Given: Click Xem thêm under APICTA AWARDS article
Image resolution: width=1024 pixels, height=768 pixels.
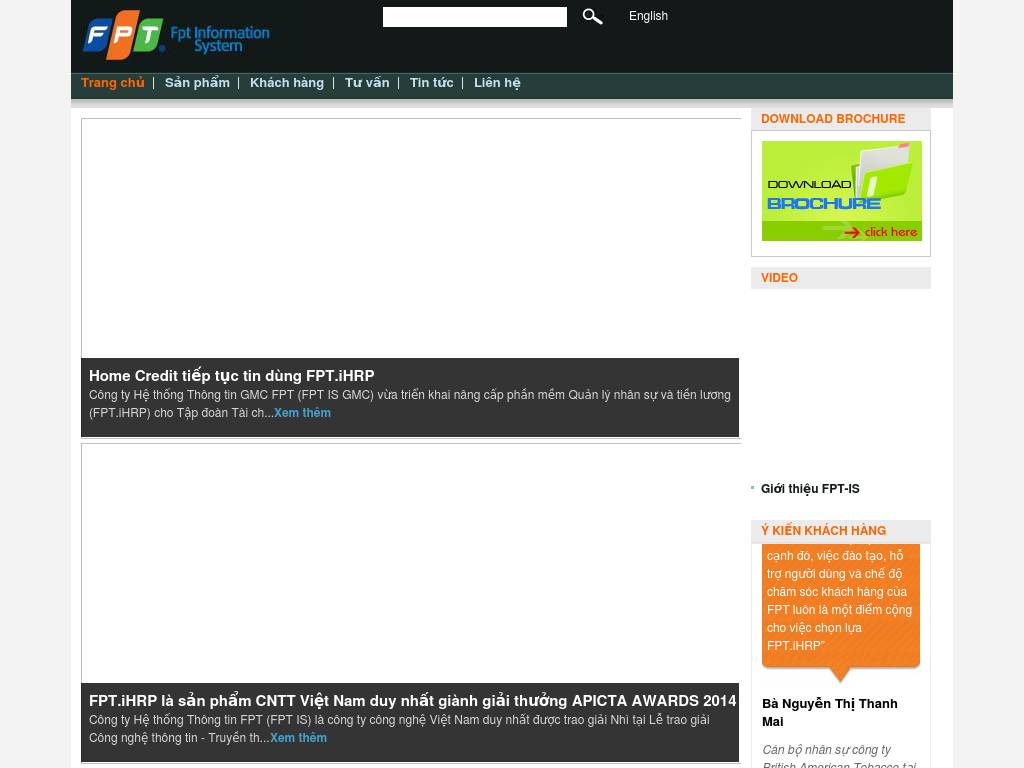Looking at the screenshot, I should coord(298,738).
